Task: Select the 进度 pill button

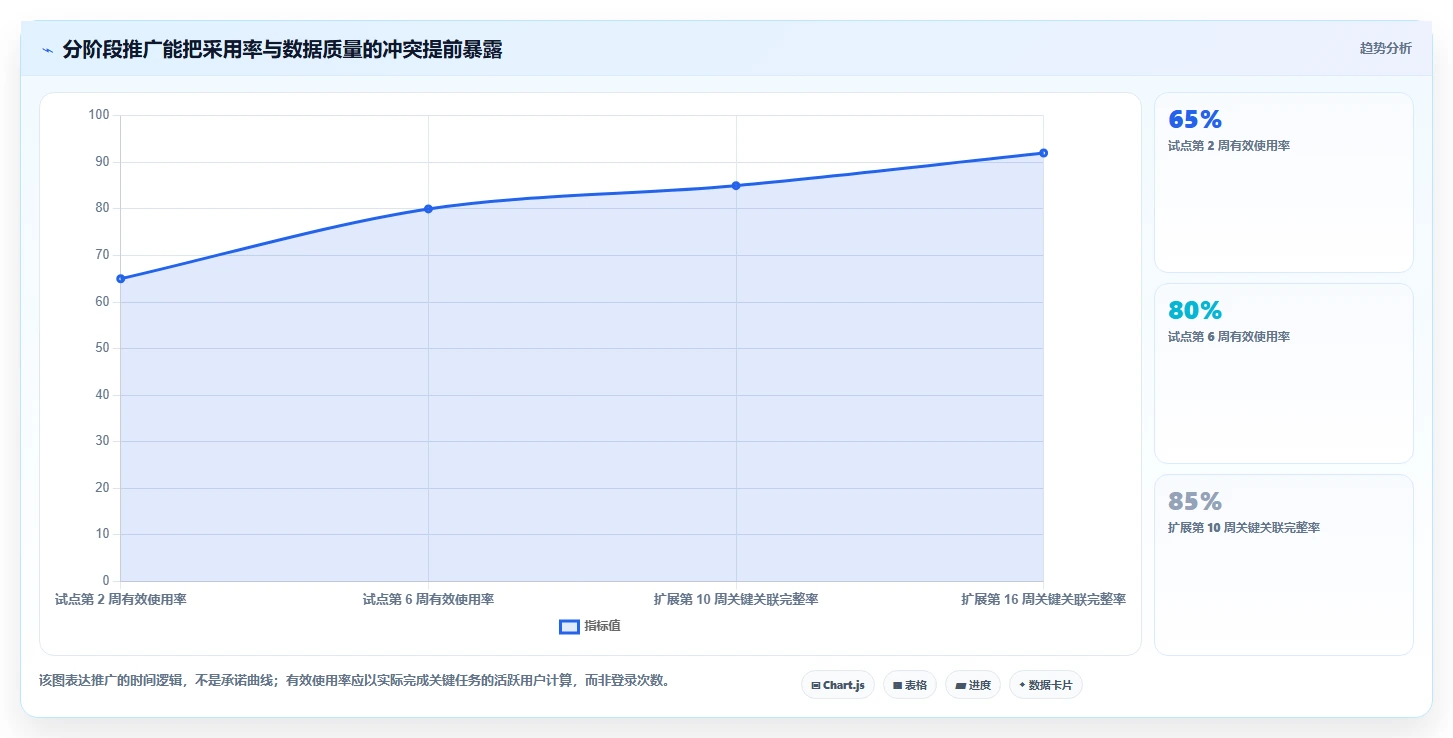Action: click(972, 685)
